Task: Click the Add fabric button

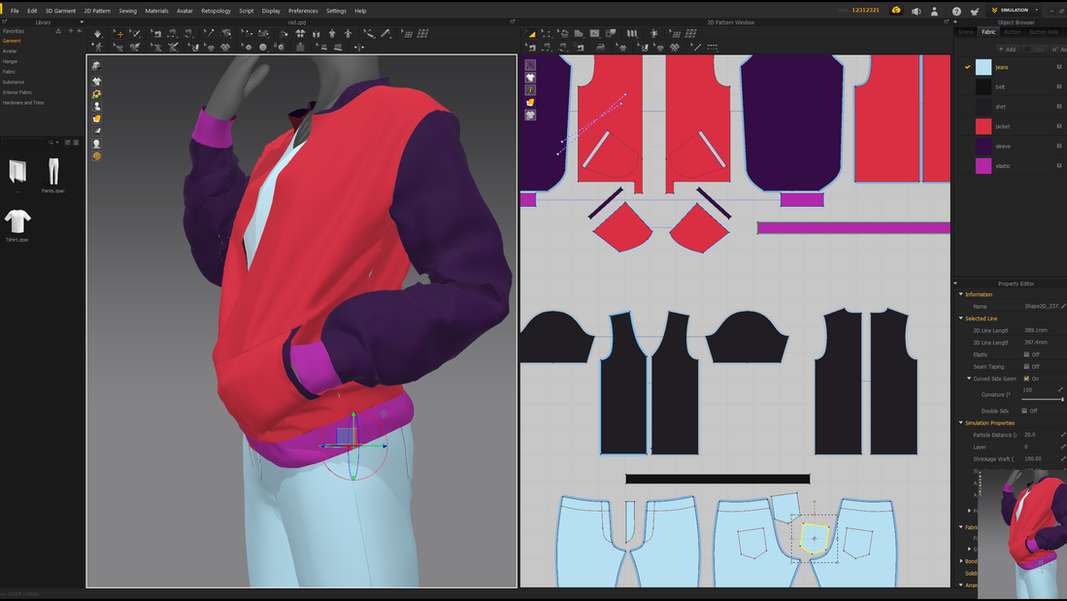Action: pyautogui.click(x=1008, y=49)
